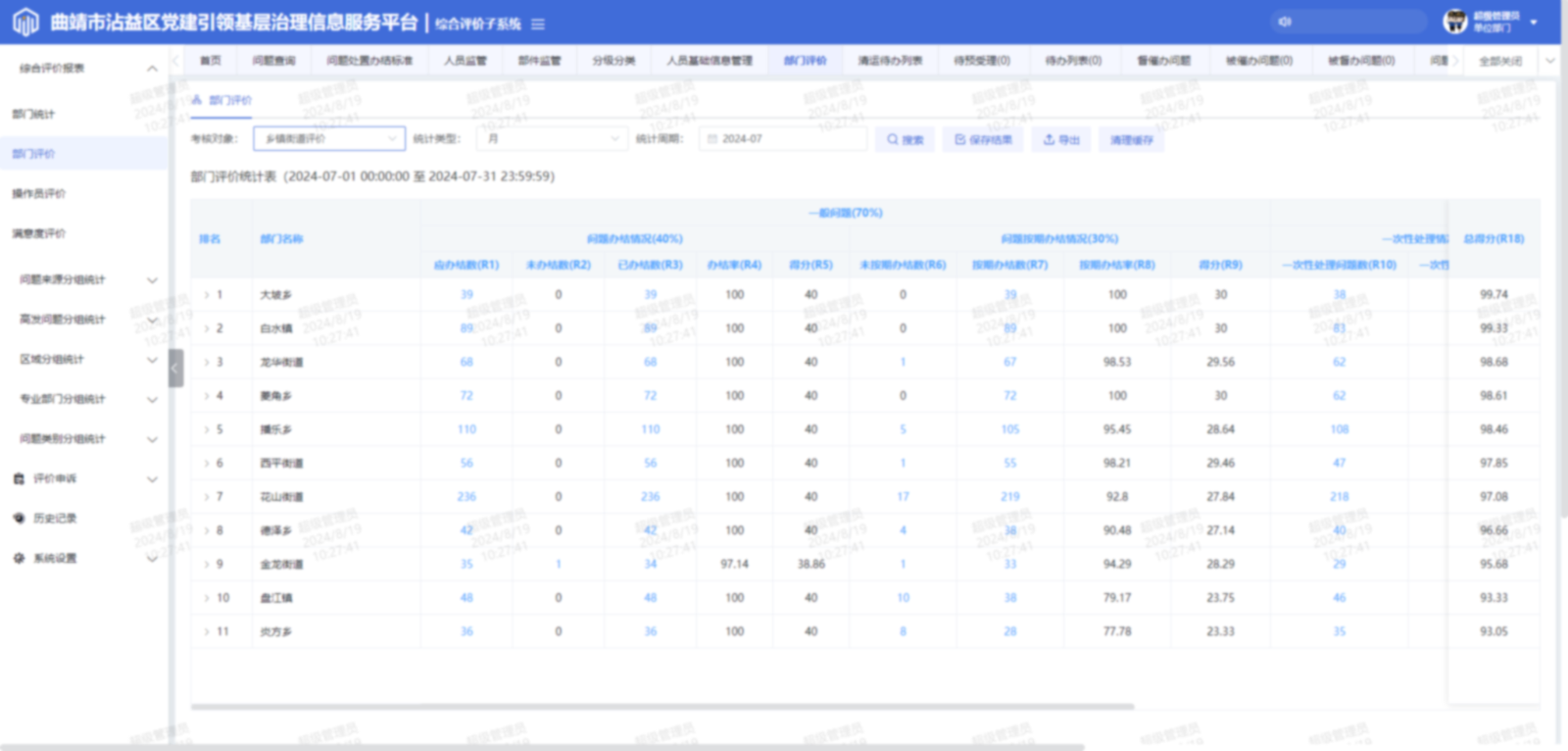The width and height of the screenshot is (1568, 751).
Task: Click the 导出 export button
Action: click(1060, 139)
